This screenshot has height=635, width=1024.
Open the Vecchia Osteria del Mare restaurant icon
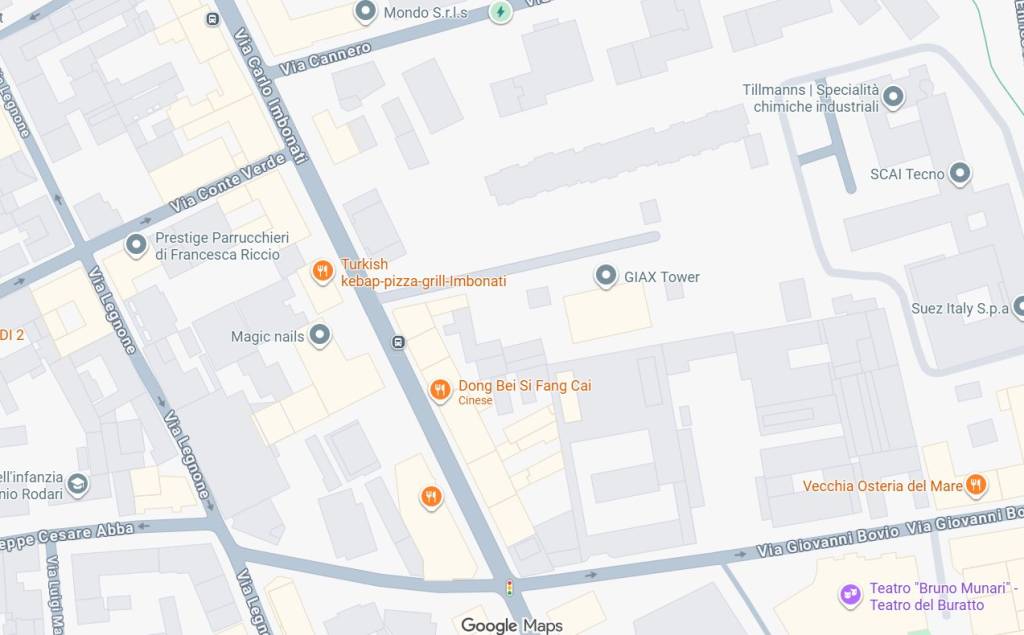coord(976,485)
